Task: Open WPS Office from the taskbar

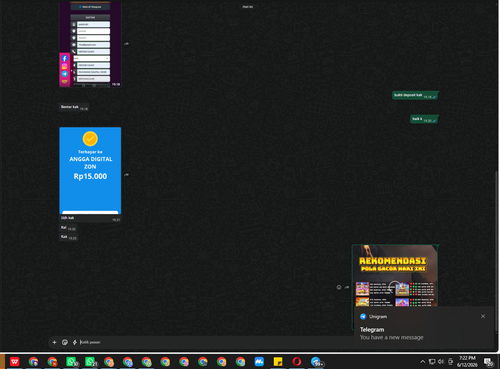Action: point(15,362)
